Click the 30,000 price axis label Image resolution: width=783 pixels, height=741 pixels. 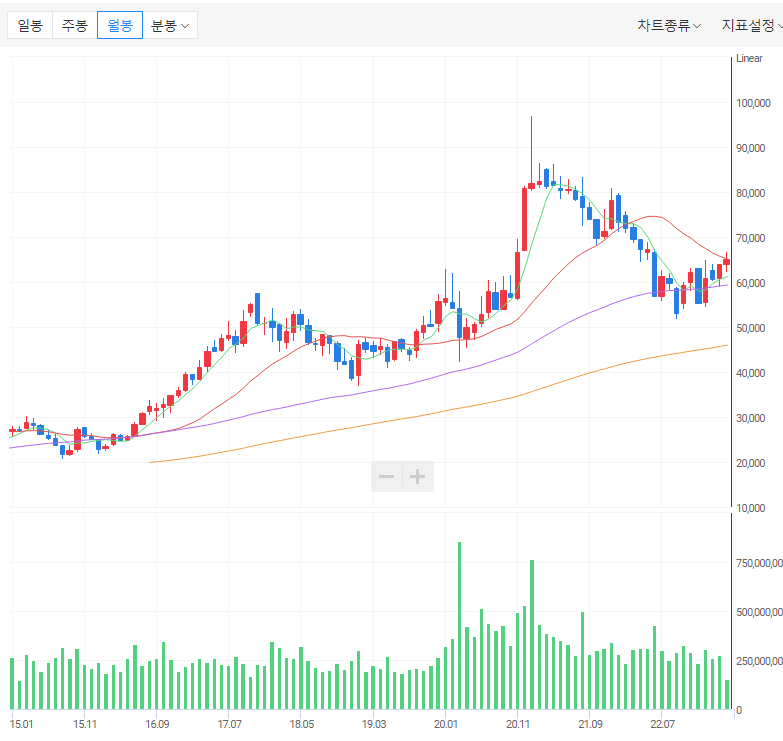pos(751,418)
